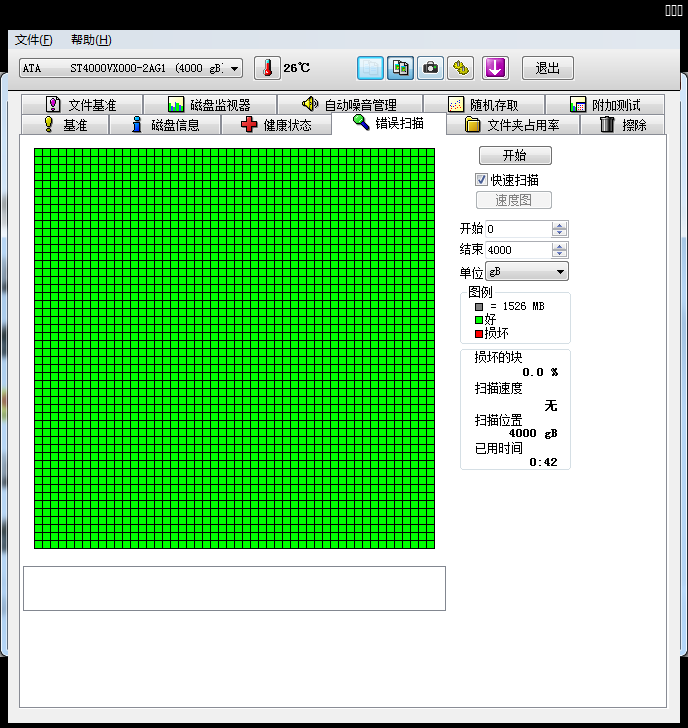
Task: Click the 附加测试 tab icon
Action: pos(578,104)
